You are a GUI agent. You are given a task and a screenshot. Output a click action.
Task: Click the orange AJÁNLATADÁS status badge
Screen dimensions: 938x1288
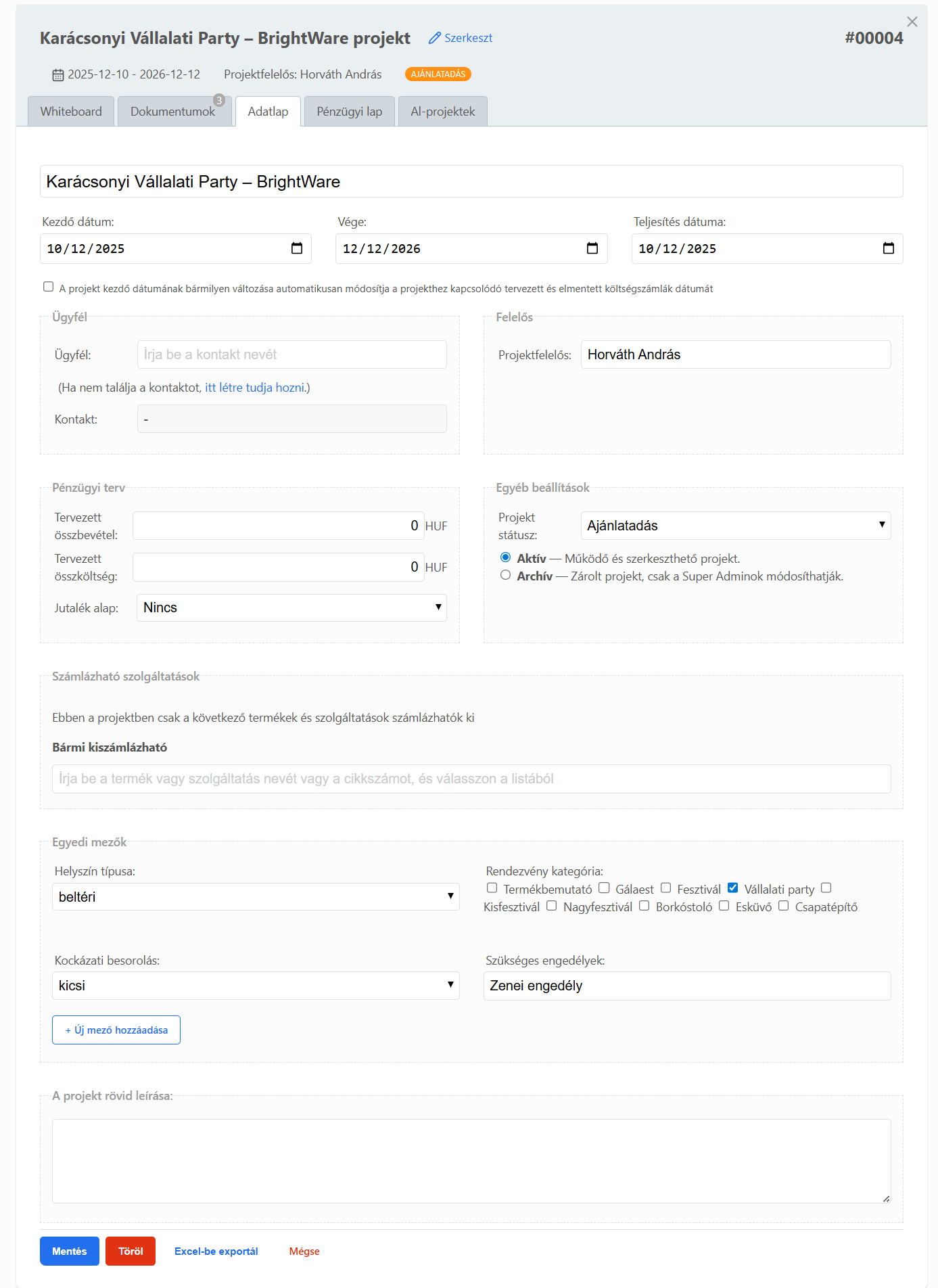(x=438, y=74)
